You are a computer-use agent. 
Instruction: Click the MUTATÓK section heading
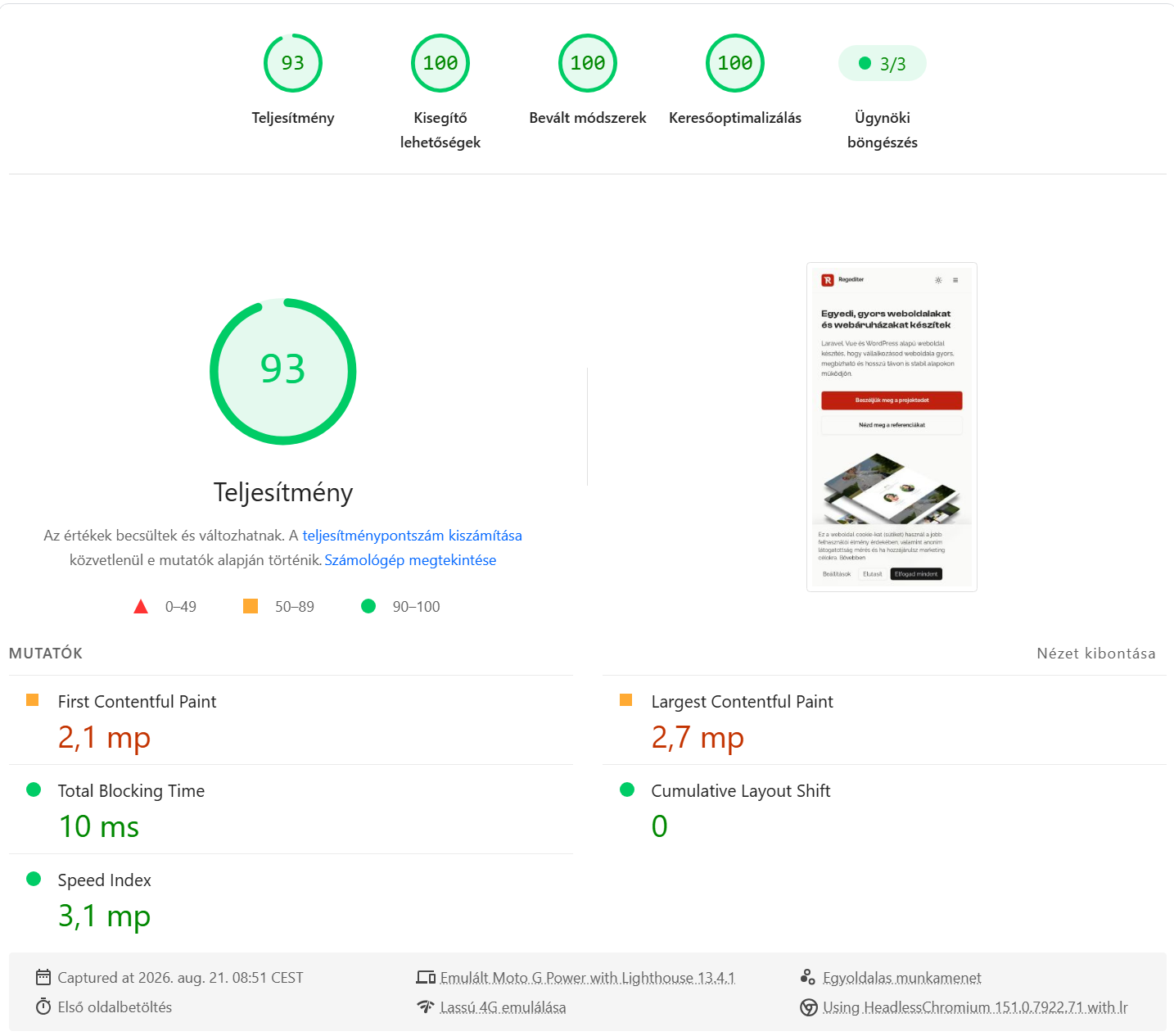point(46,654)
